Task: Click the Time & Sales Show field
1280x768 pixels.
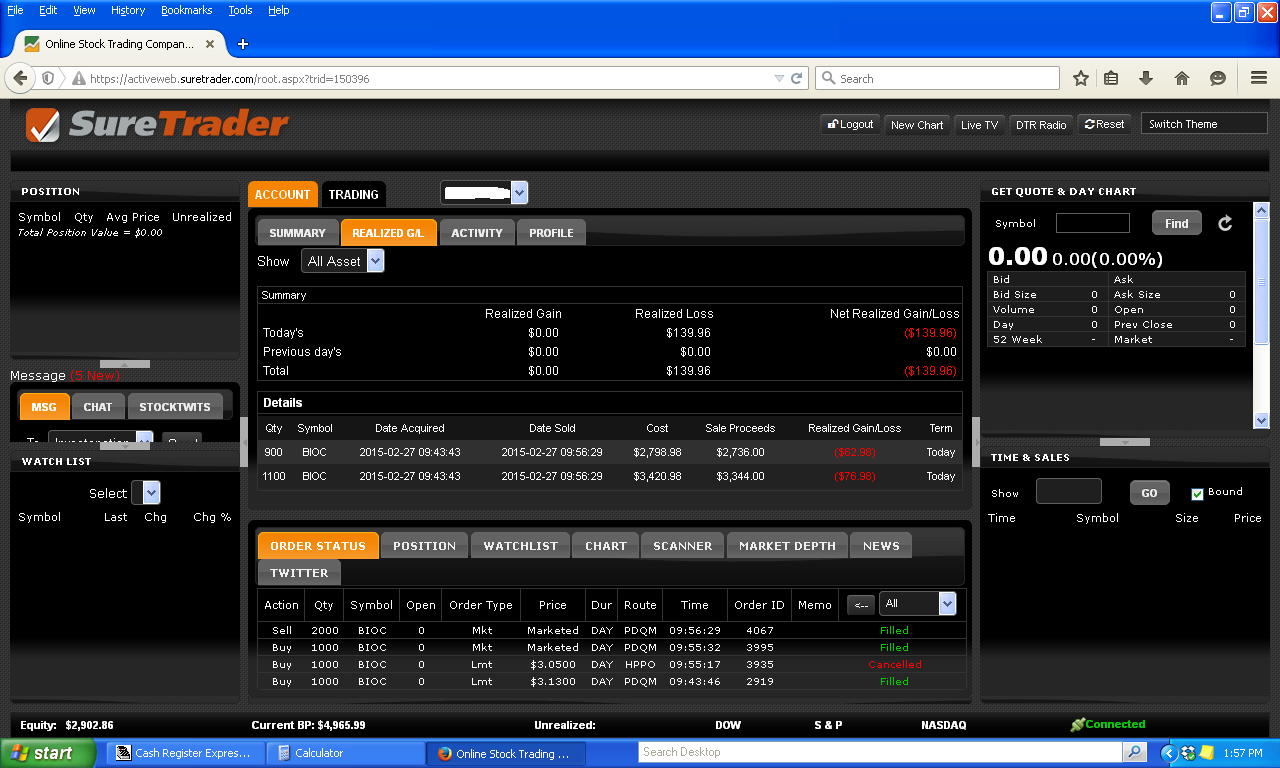Action: click(1069, 491)
